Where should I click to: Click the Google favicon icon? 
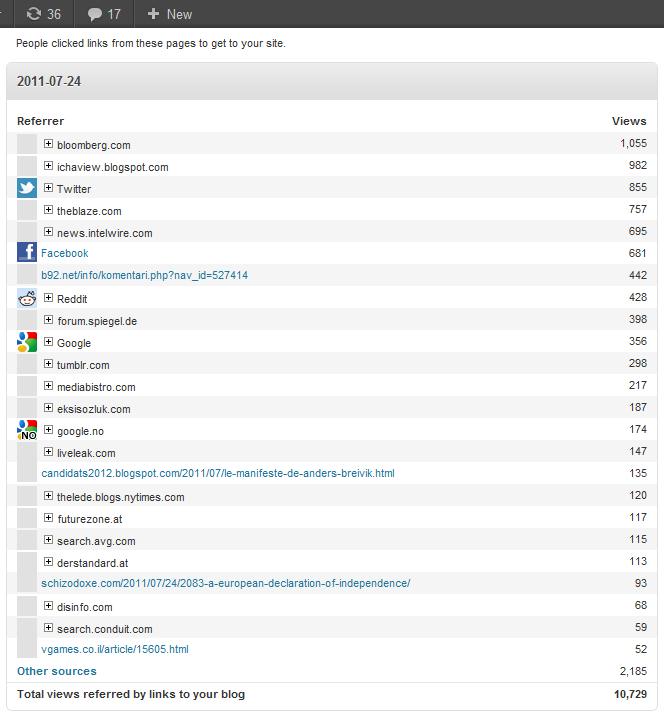[27, 342]
